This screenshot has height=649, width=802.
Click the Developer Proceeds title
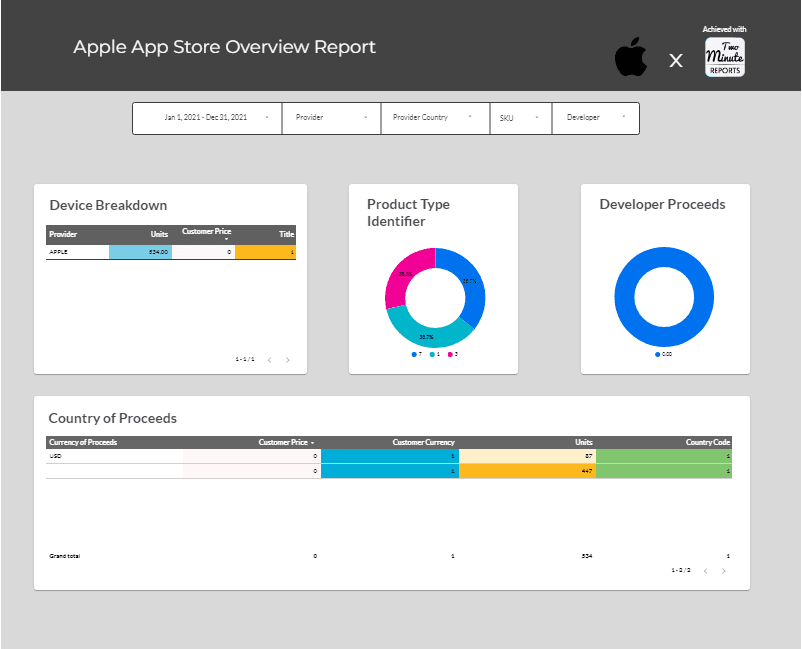pyautogui.click(x=662, y=205)
